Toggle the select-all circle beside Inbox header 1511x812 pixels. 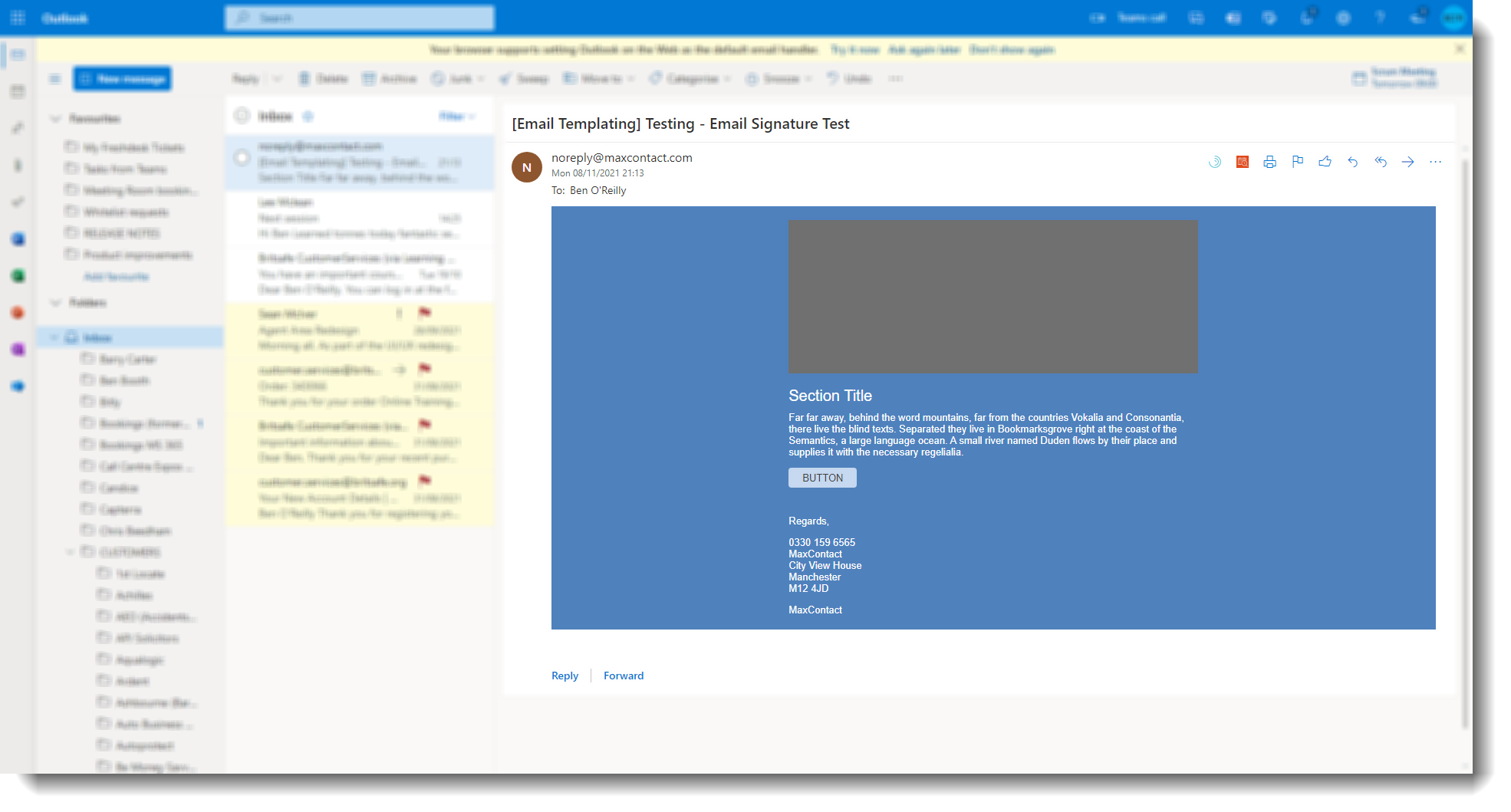(242, 116)
